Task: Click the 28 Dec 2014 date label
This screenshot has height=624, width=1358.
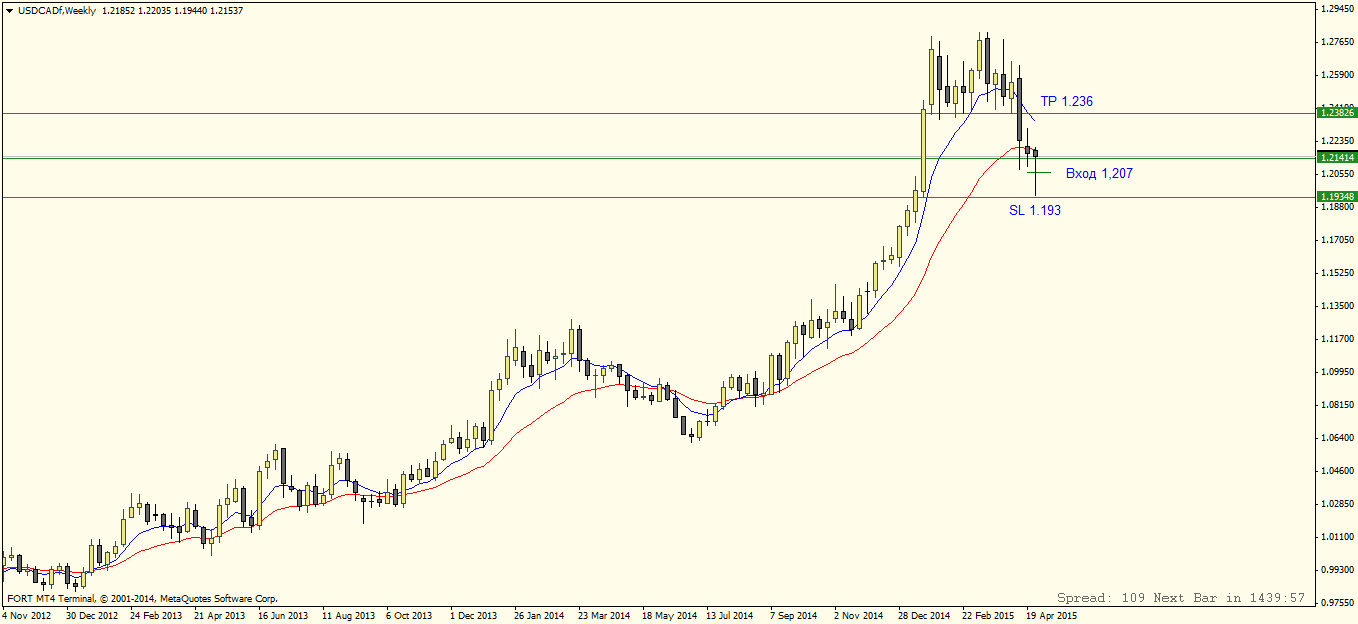Action: click(924, 616)
